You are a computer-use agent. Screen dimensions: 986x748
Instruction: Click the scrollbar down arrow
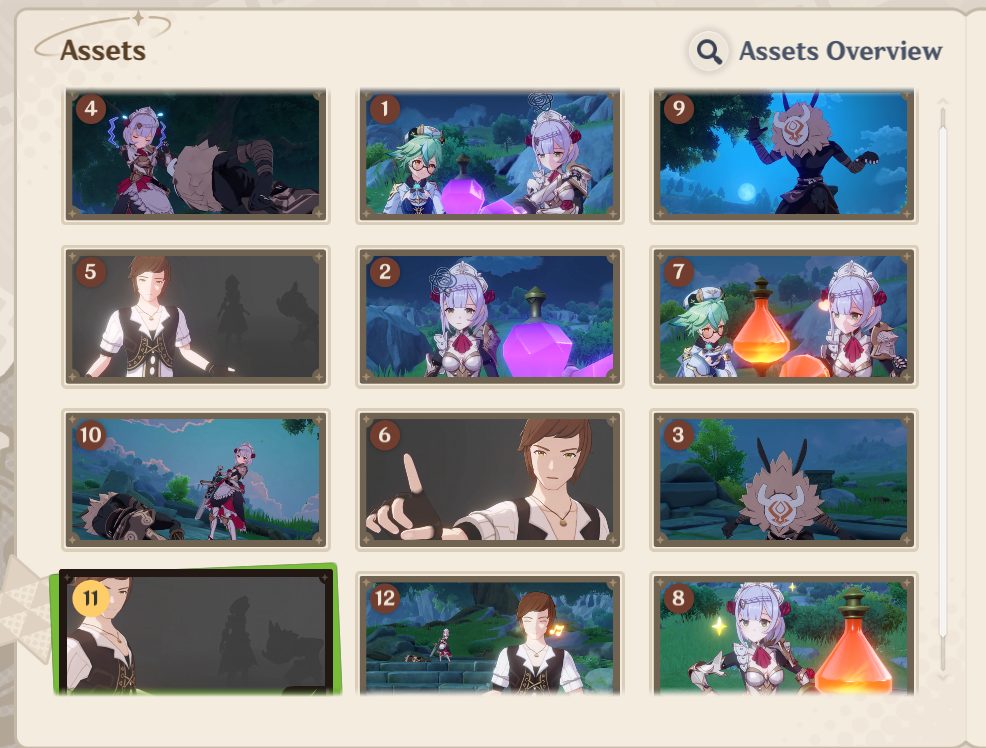tap(943, 677)
